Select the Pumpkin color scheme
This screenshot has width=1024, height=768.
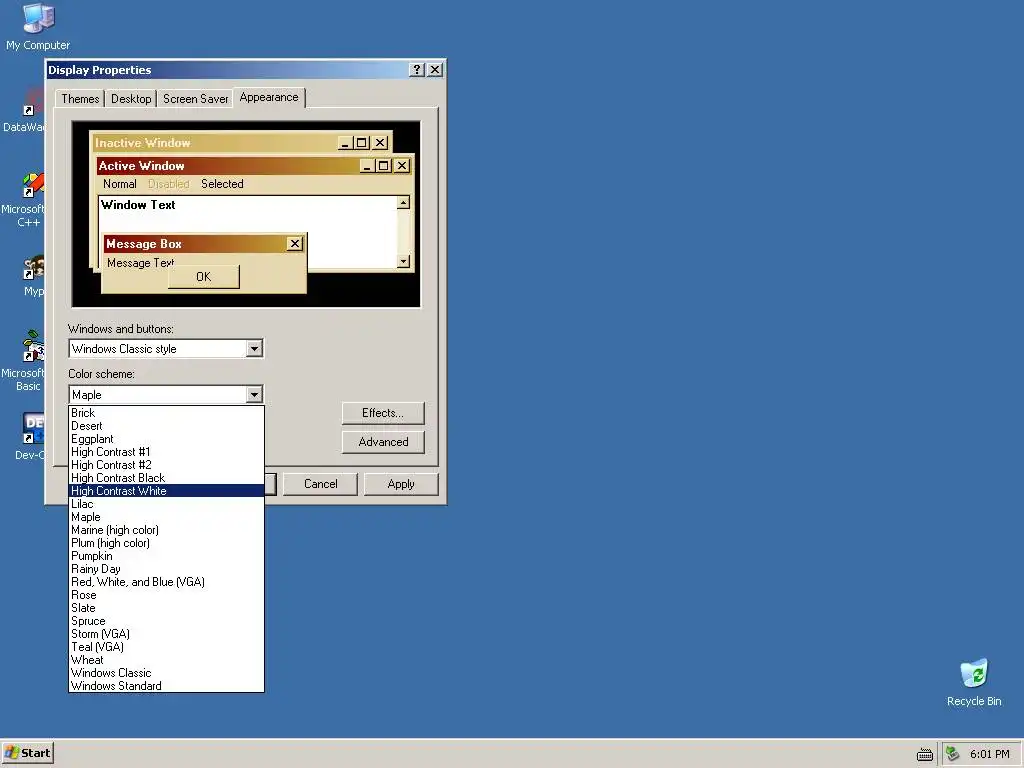167,556
